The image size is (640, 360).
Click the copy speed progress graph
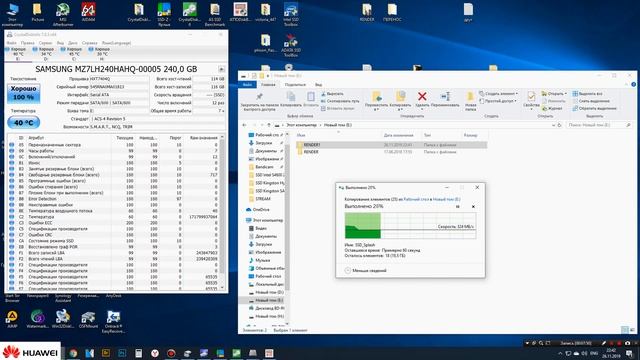tap(410, 225)
